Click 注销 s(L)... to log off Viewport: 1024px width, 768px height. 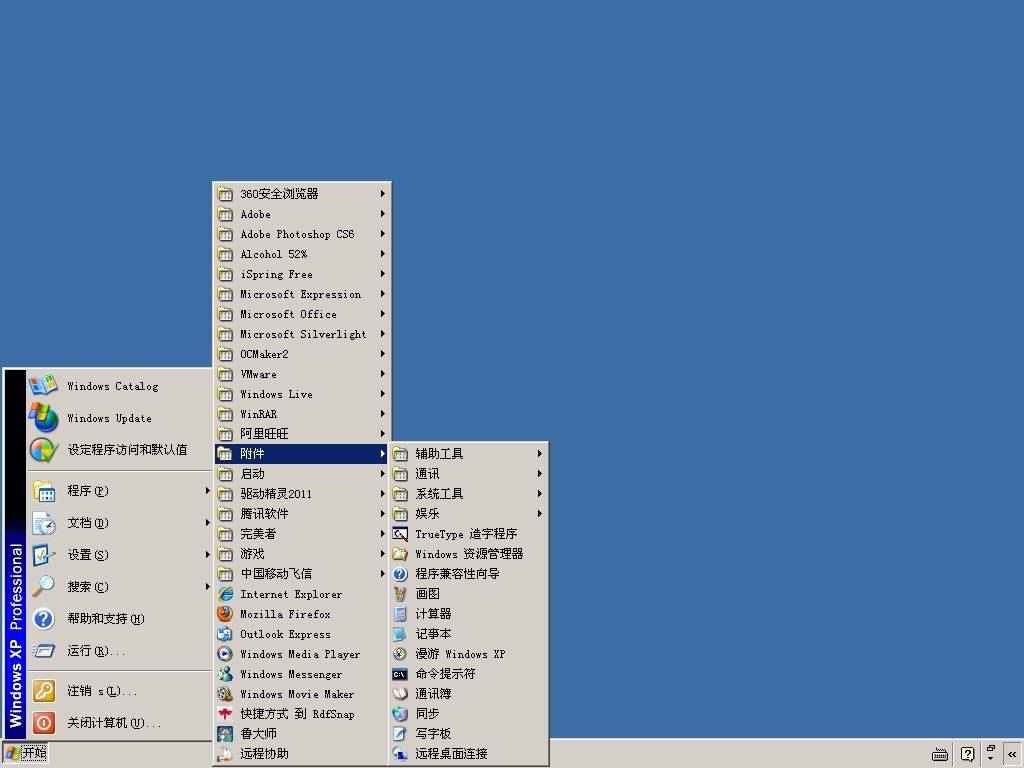tap(120, 691)
